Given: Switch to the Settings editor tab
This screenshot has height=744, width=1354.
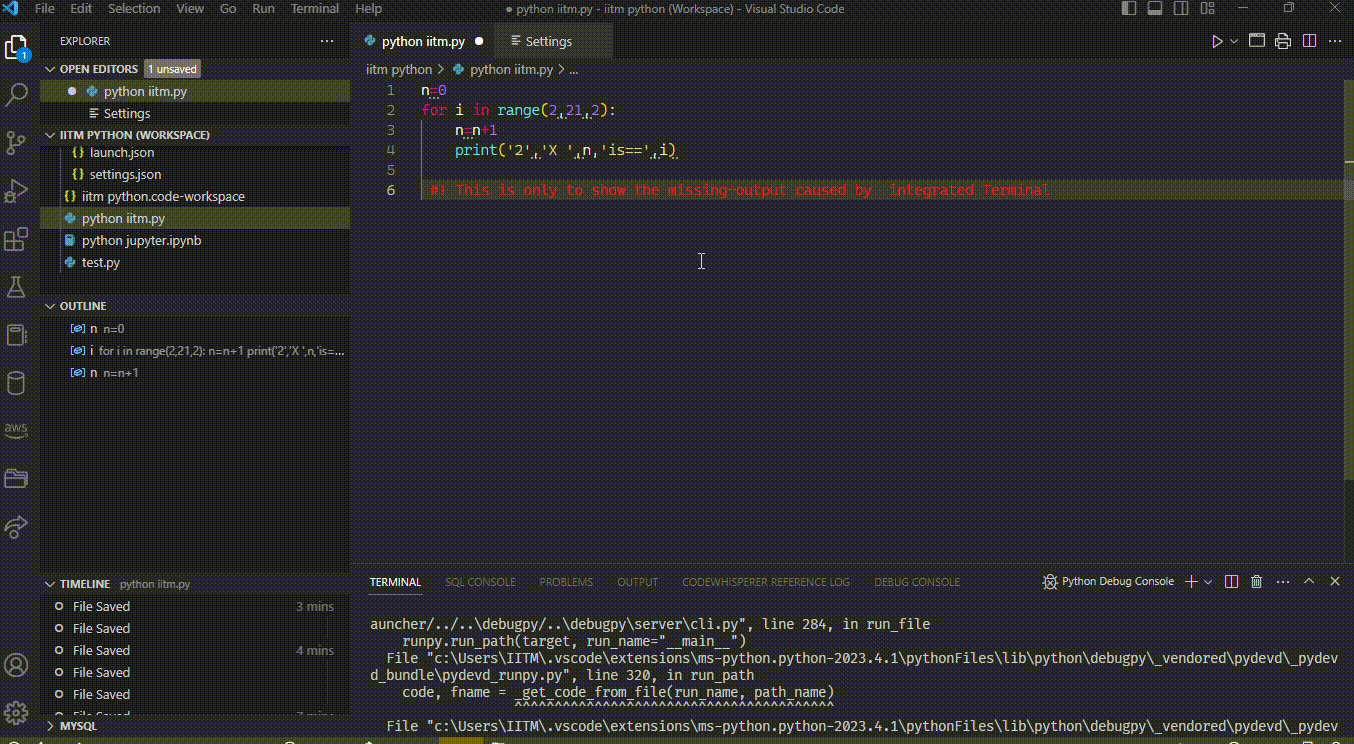Looking at the screenshot, I should (x=548, y=41).
